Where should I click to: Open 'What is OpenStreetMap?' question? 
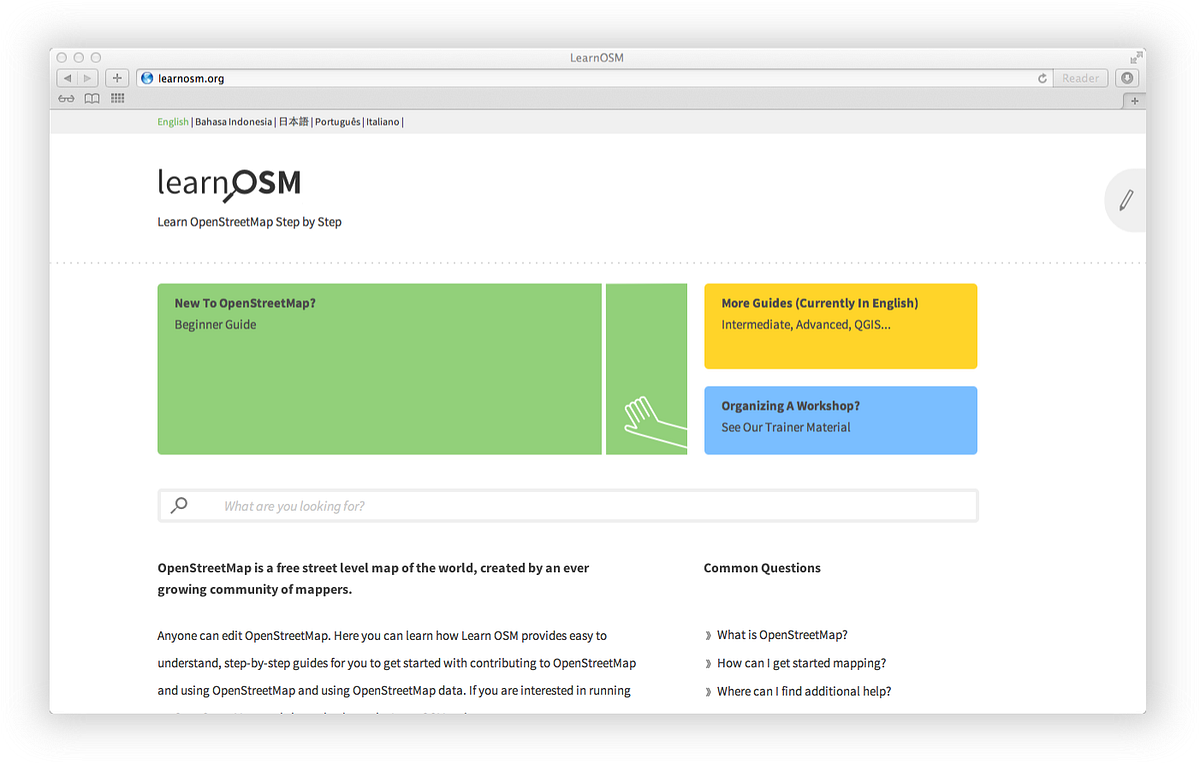coord(781,634)
